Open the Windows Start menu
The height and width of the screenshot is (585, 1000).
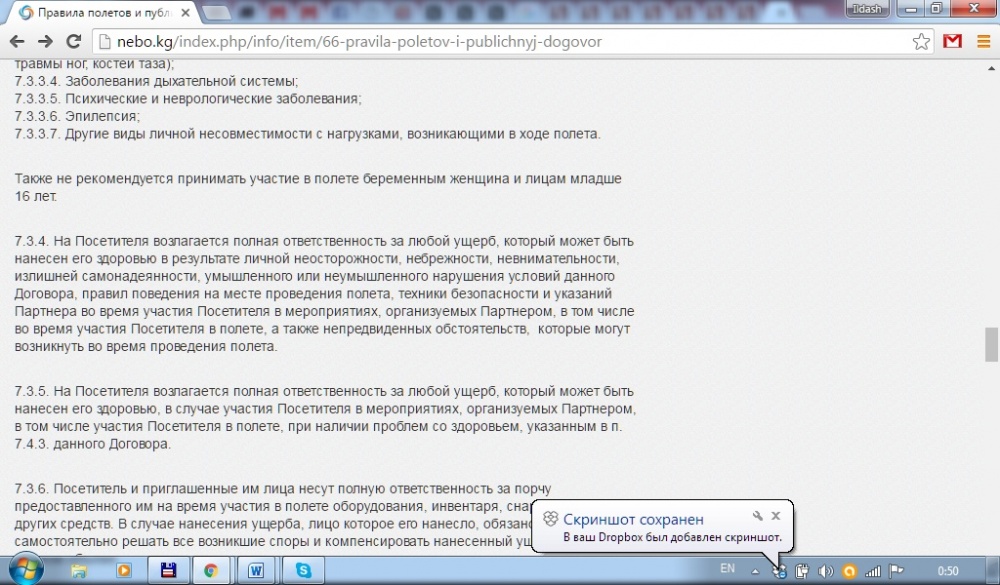coord(26,569)
